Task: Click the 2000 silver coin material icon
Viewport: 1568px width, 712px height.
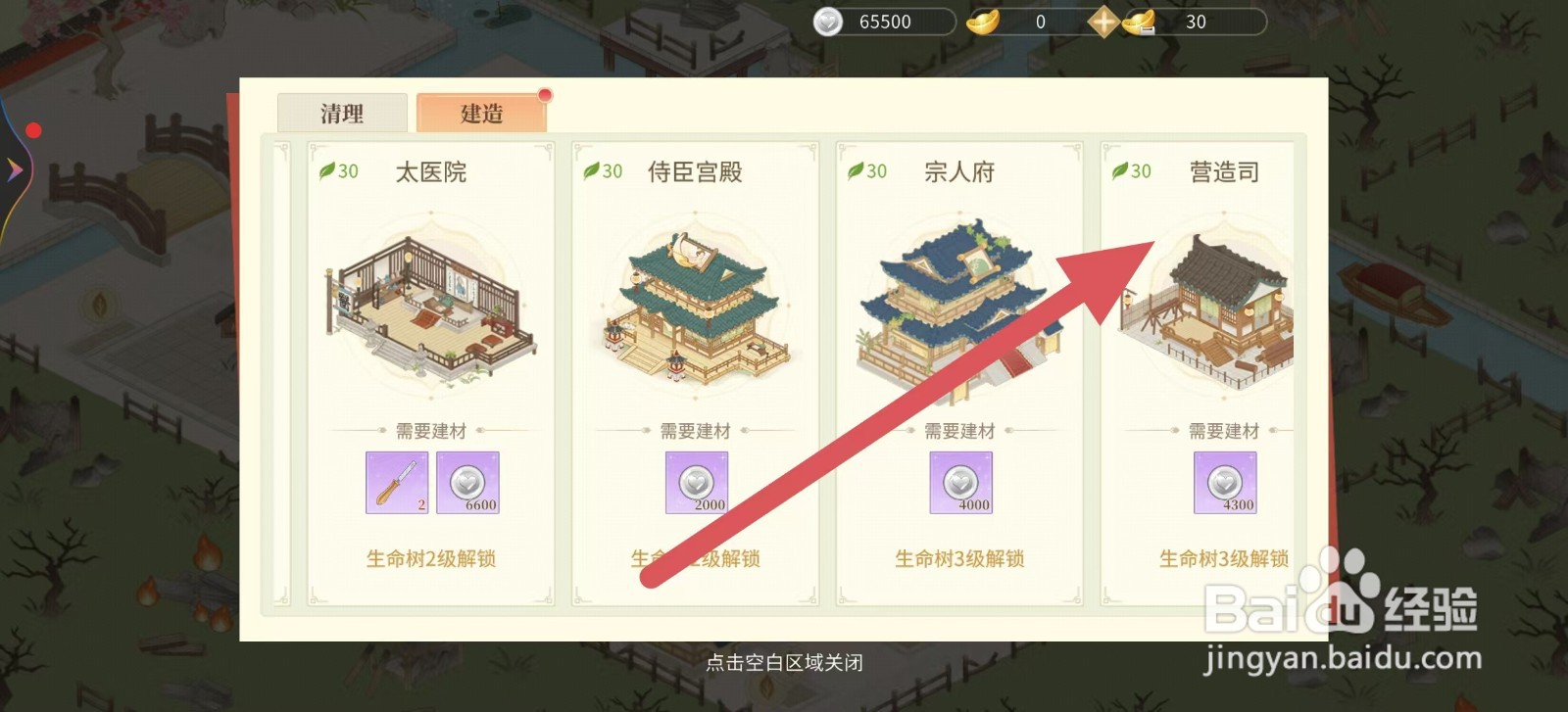Action: (x=696, y=483)
